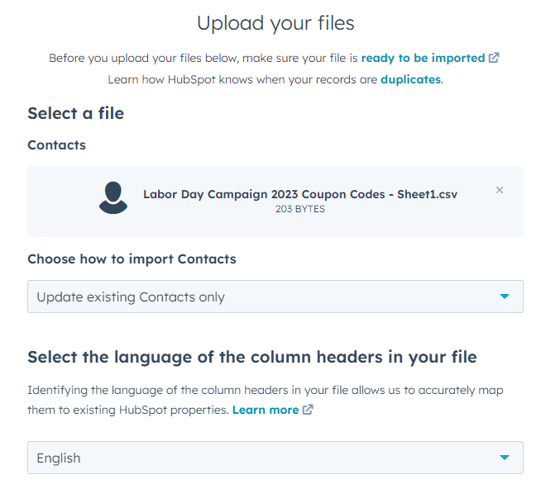Viewport: 541px width, 489px height.
Task: Click the external link icon next to 'Learn more'
Action: (307, 410)
